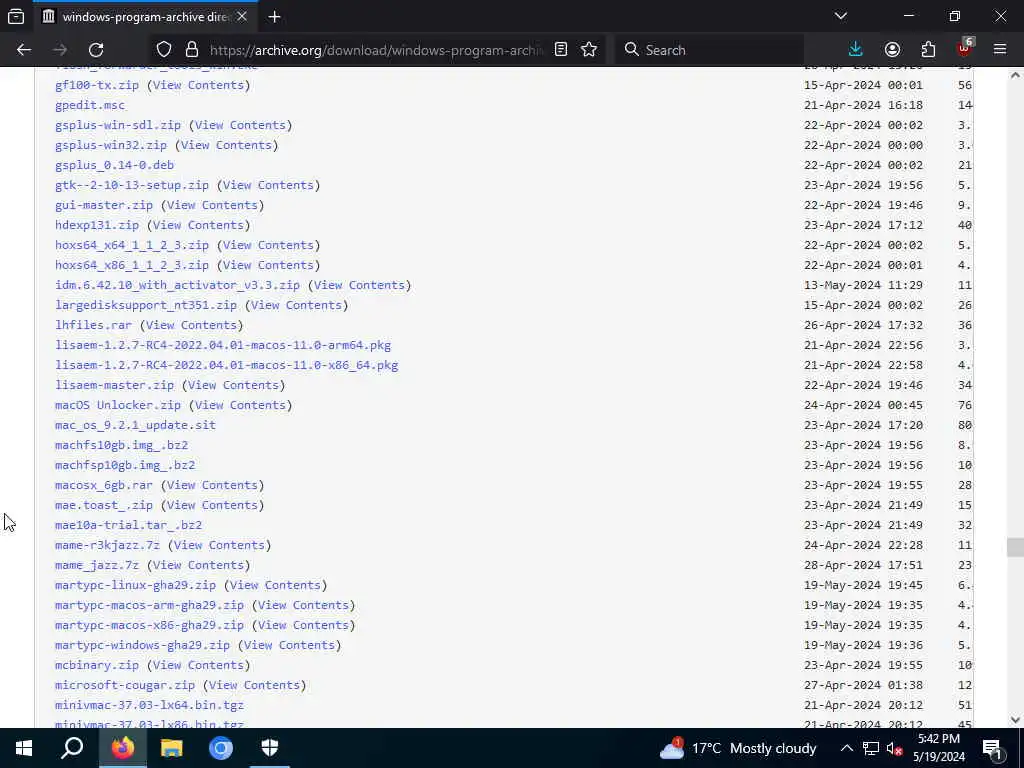Close the windows-program-archive tab
The height and width of the screenshot is (768, 1024).
pyautogui.click(x=242, y=16)
